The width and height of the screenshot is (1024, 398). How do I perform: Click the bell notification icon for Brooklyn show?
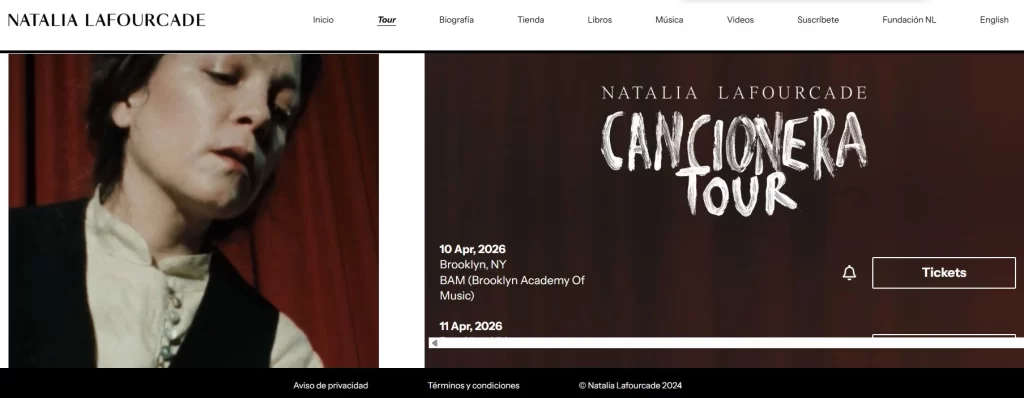pos(849,273)
